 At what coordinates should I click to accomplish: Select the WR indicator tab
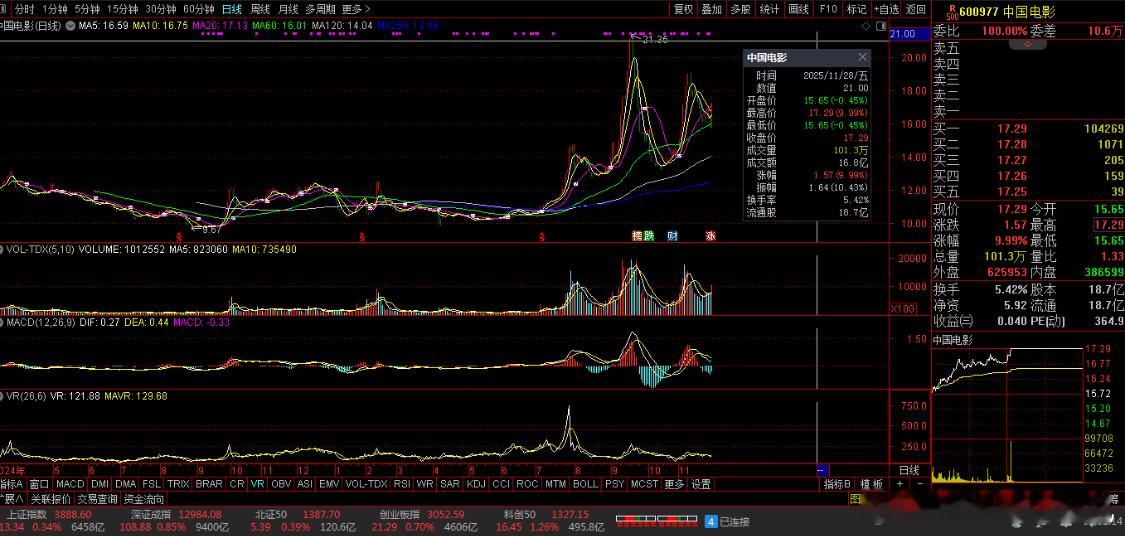pyautogui.click(x=425, y=484)
